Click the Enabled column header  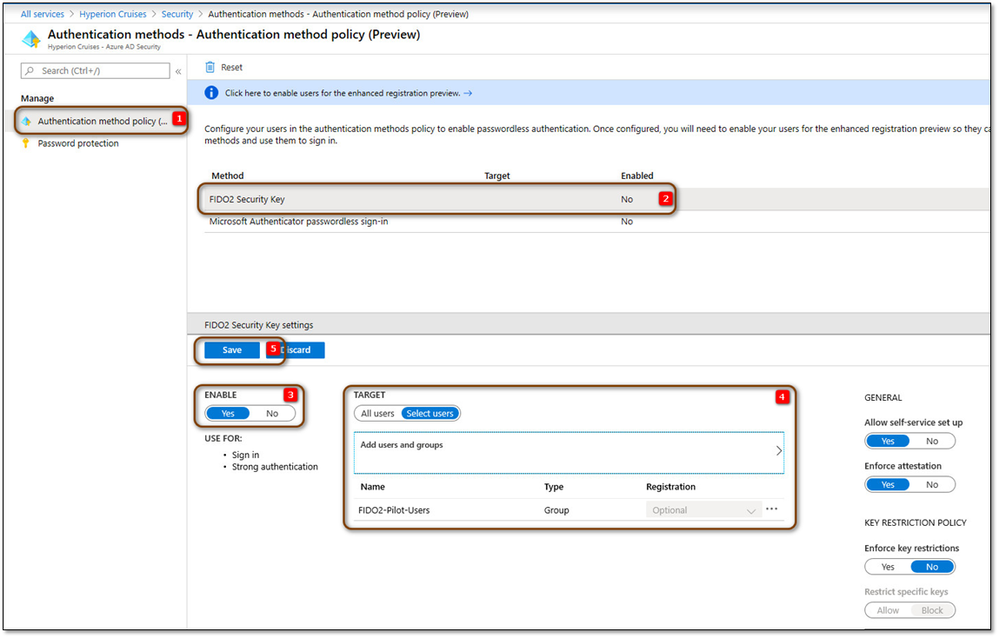637,176
